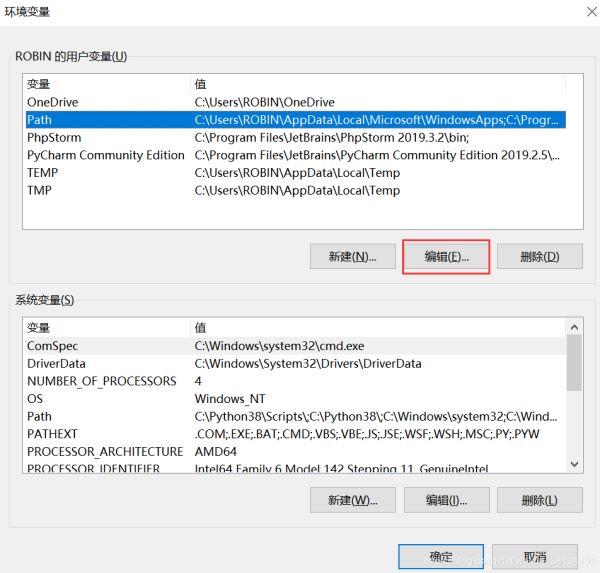Click system list scroll down arrow
Screen dimensions: 600x573
(x=574, y=464)
